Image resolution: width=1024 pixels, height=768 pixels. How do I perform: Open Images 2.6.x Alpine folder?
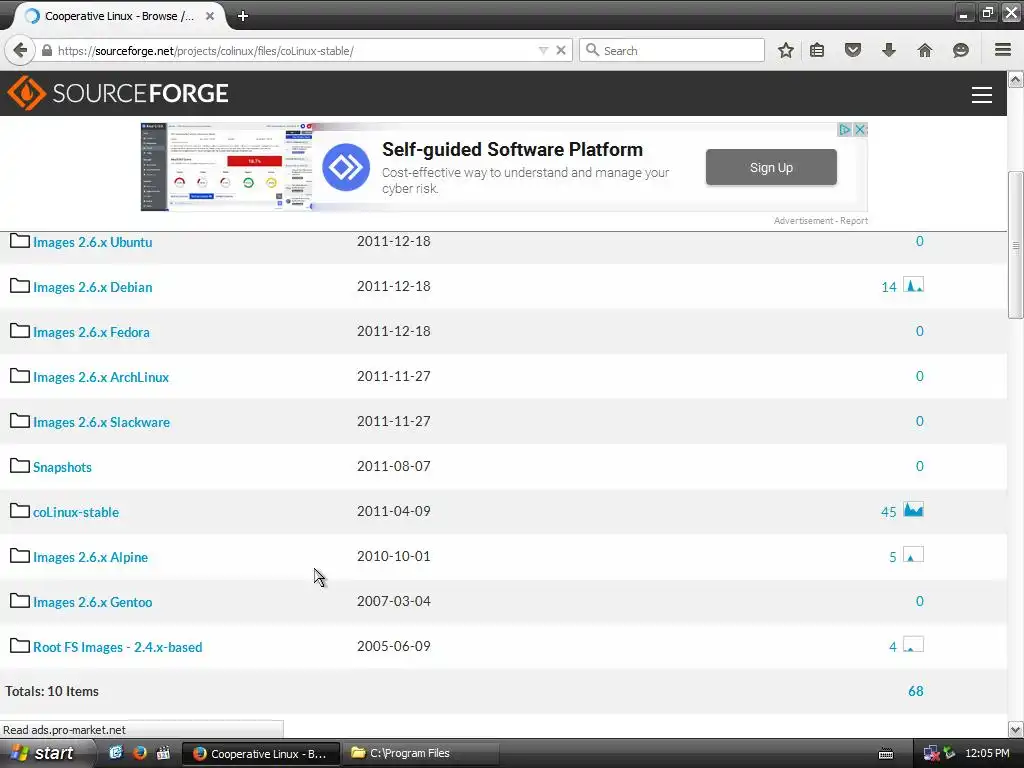point(91,558)
